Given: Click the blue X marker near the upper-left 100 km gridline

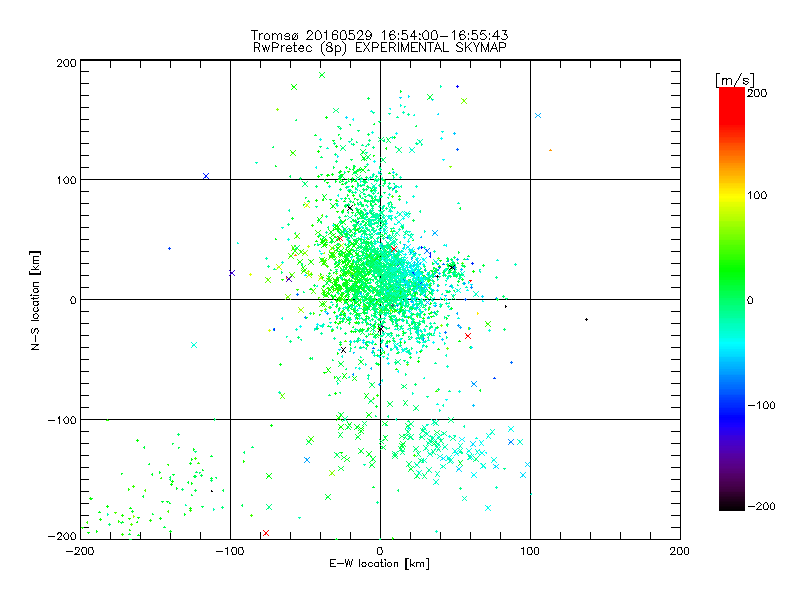Looking at the screenshot, I should point(206,176).
